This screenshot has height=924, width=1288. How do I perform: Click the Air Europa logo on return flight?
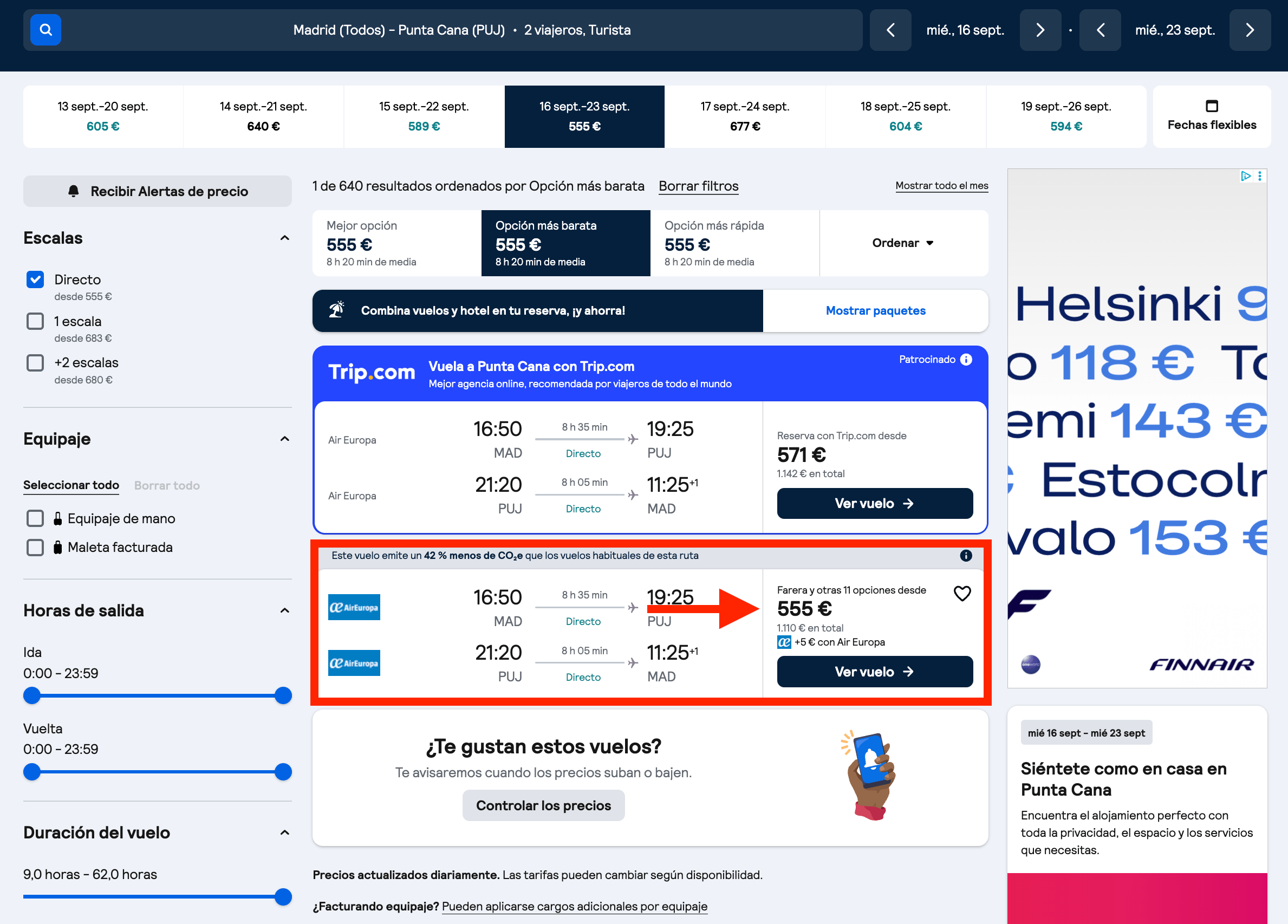click(354, 663)
